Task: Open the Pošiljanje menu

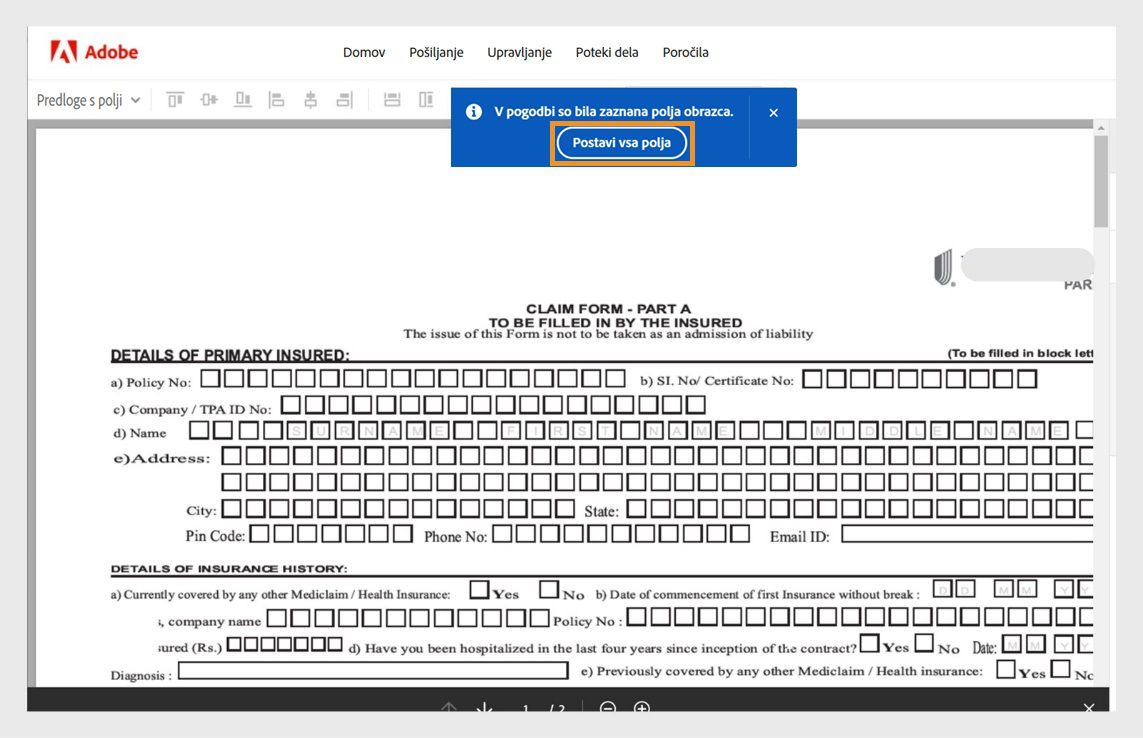Action: (x=436, y=53)
